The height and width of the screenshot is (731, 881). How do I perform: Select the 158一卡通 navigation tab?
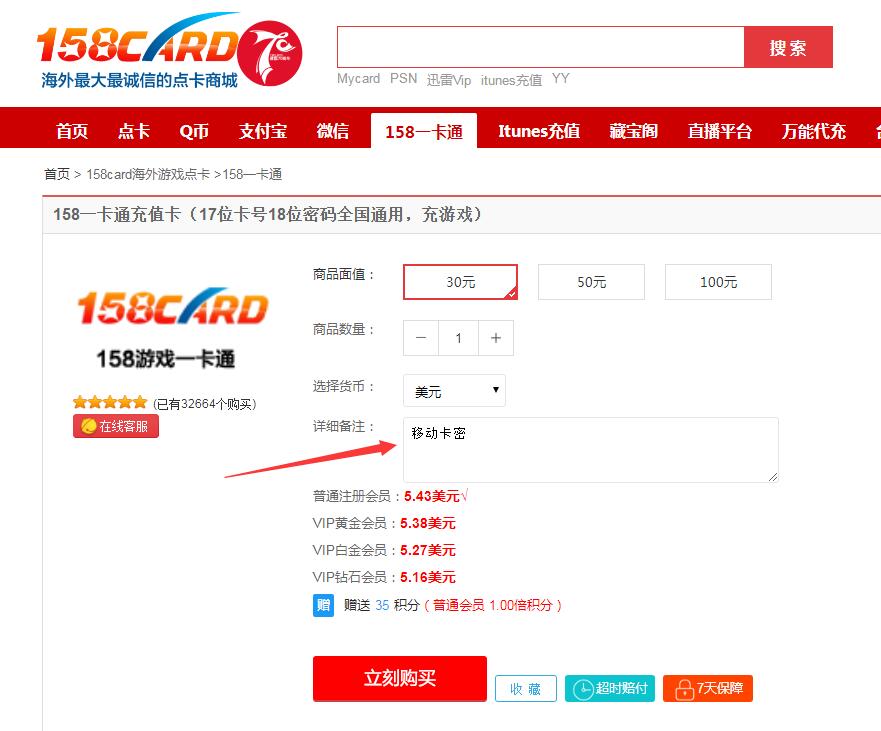point(424,131)
